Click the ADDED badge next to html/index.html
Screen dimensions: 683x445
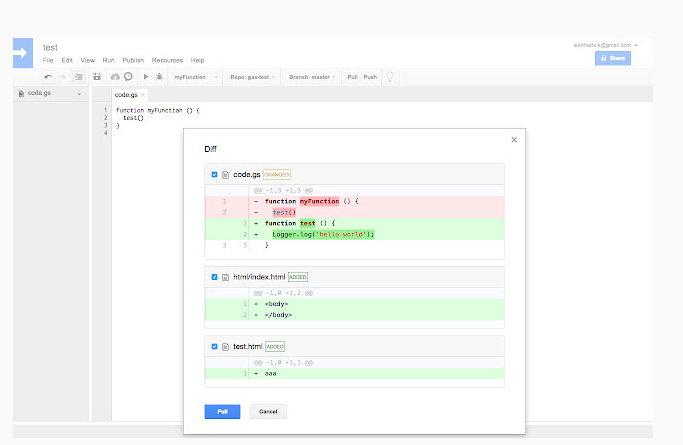tap(298, 277)
